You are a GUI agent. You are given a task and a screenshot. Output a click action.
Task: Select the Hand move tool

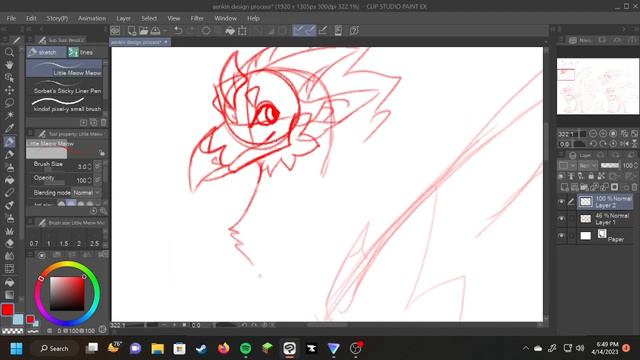coord(9,65)
